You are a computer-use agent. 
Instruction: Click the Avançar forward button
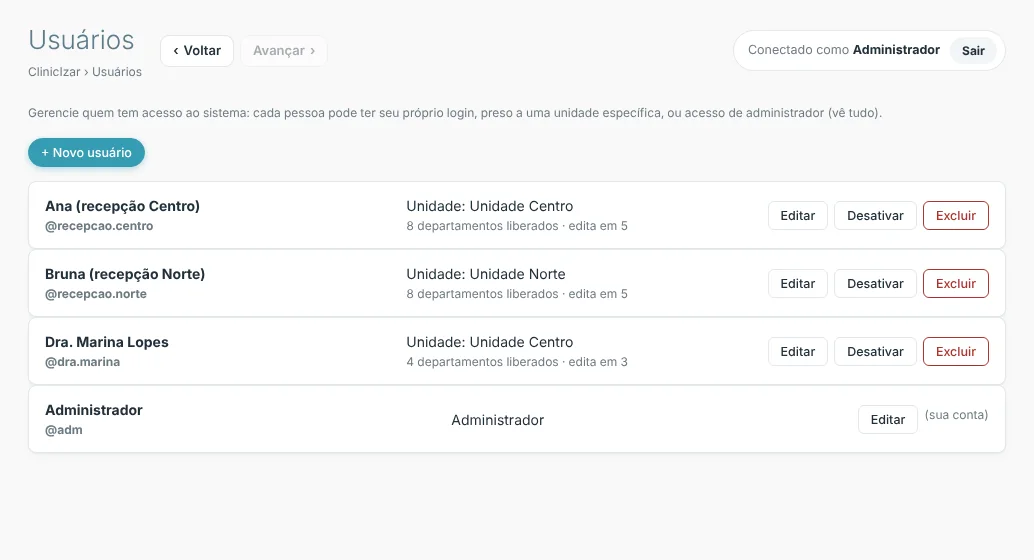coord(284,51)
